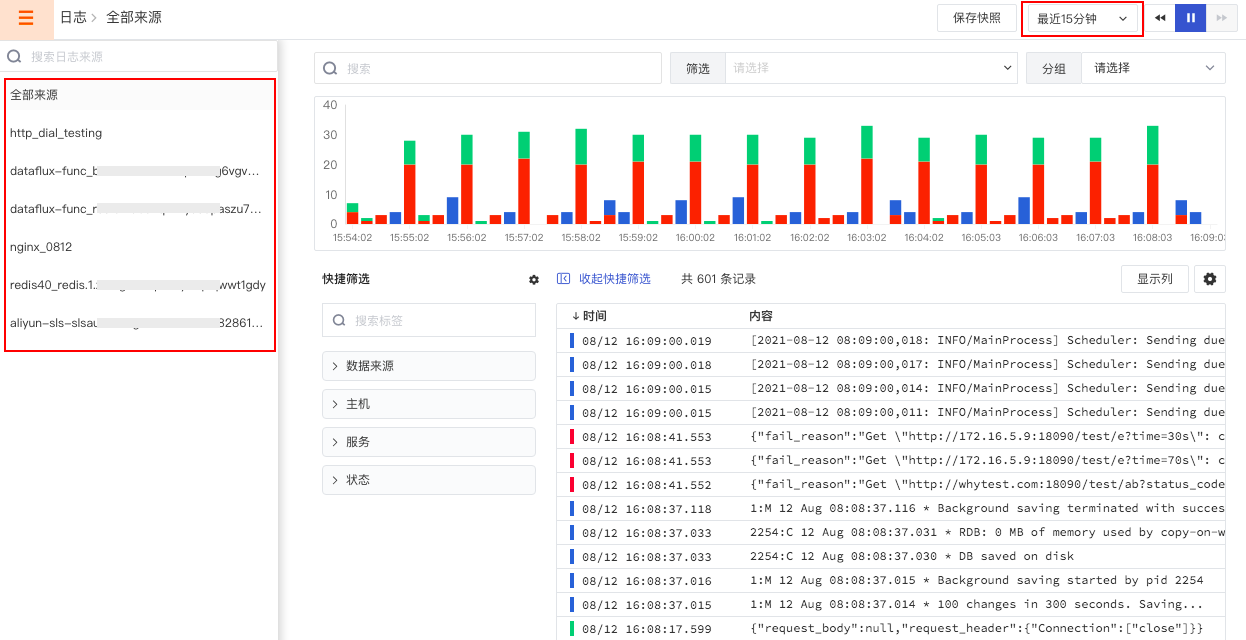
Task: Open the 筛选 filter select dropdown
Action: click(871, 68)
